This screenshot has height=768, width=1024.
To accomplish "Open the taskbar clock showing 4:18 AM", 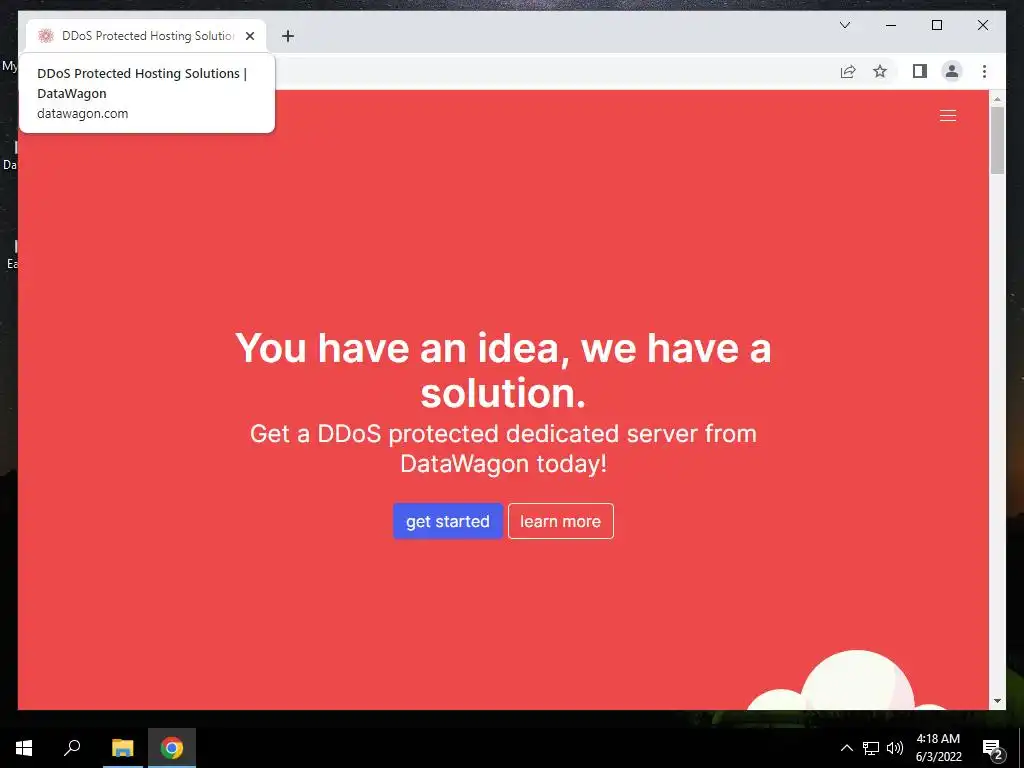I will click(x=938, y=748).
